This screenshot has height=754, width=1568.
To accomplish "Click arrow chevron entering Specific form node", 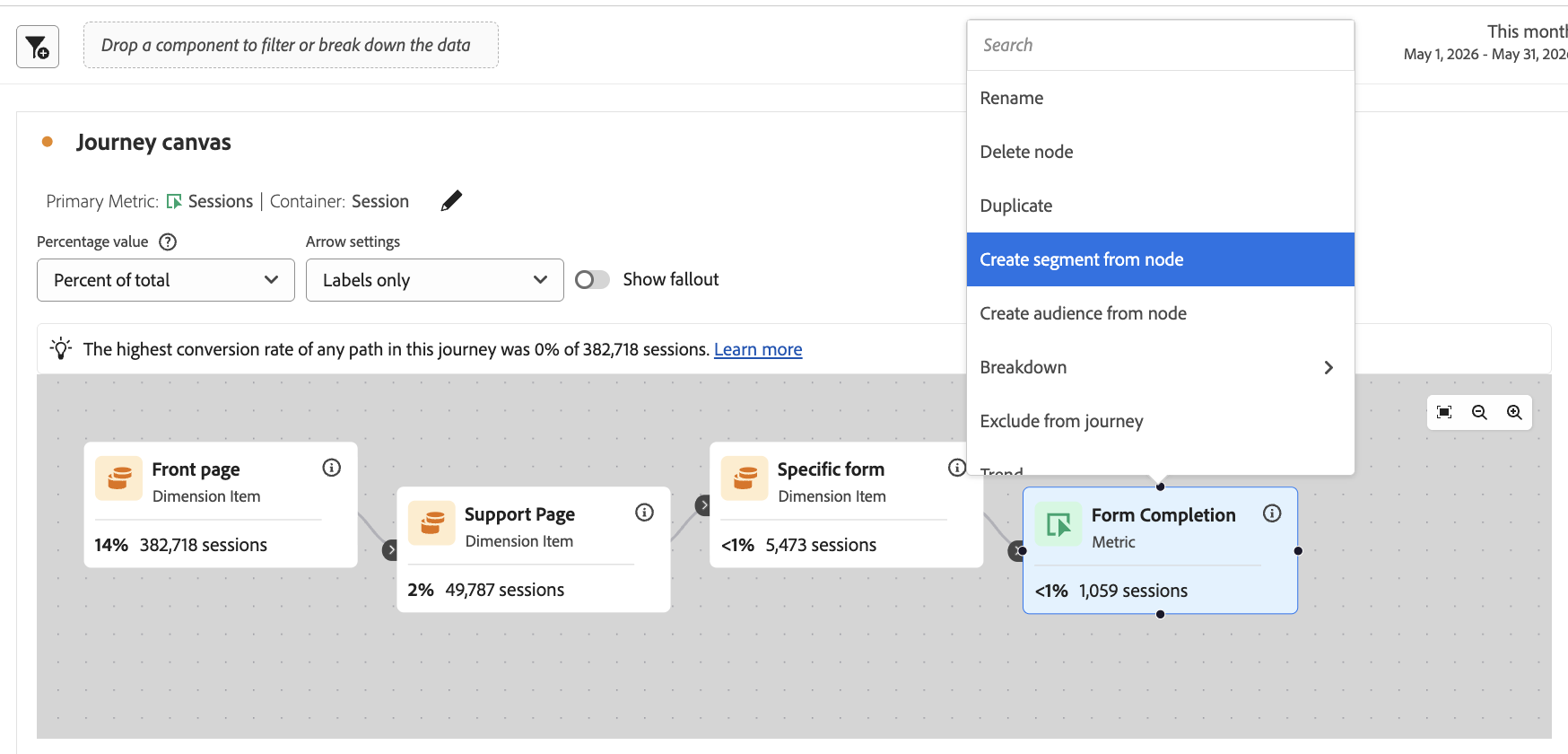I will click(x=703, y=505).
